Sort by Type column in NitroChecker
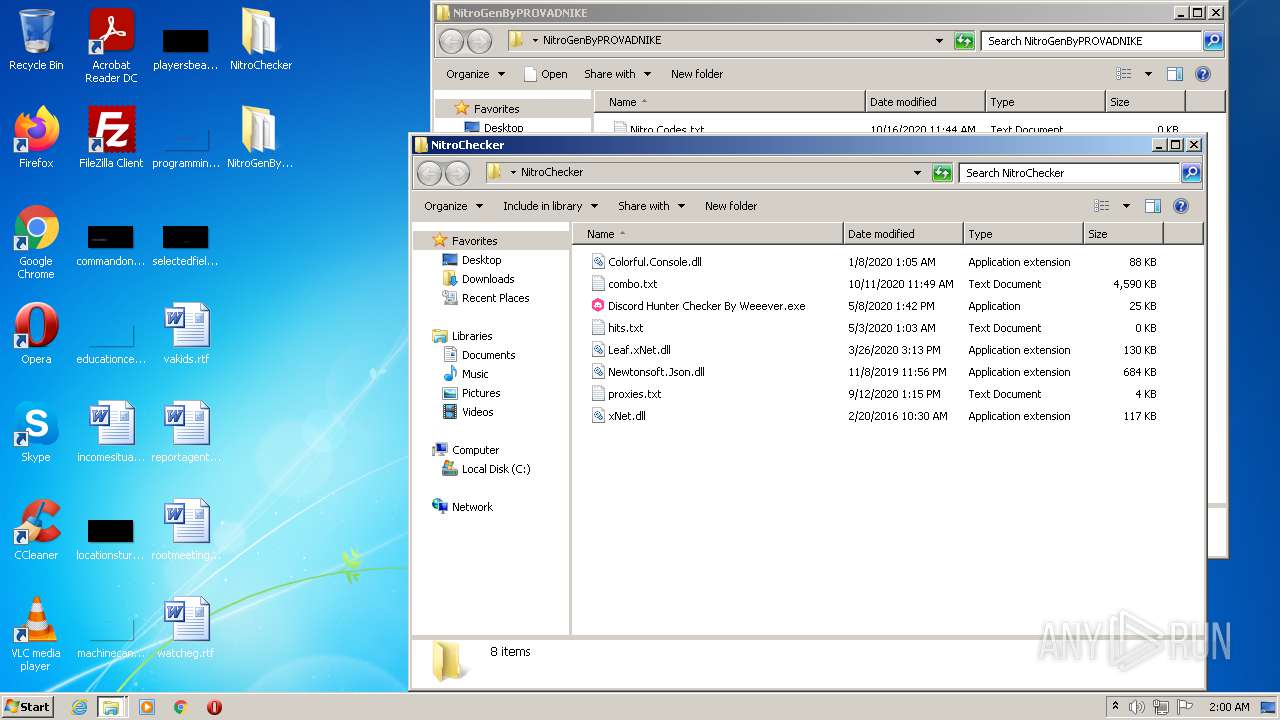This screenshot has height=720, width=1280. click(x=1023, y=234)
